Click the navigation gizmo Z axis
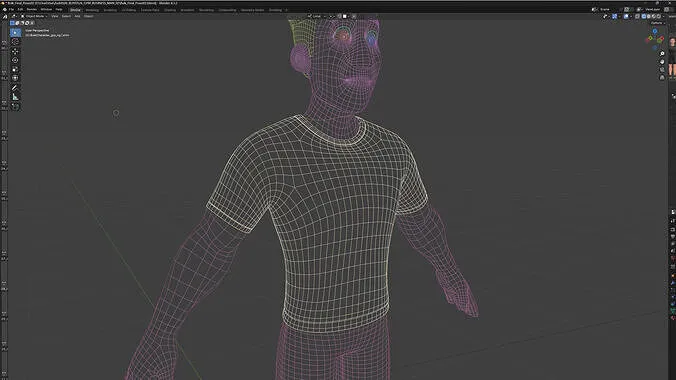The image size is (676, 380). (x=655, y=31)
